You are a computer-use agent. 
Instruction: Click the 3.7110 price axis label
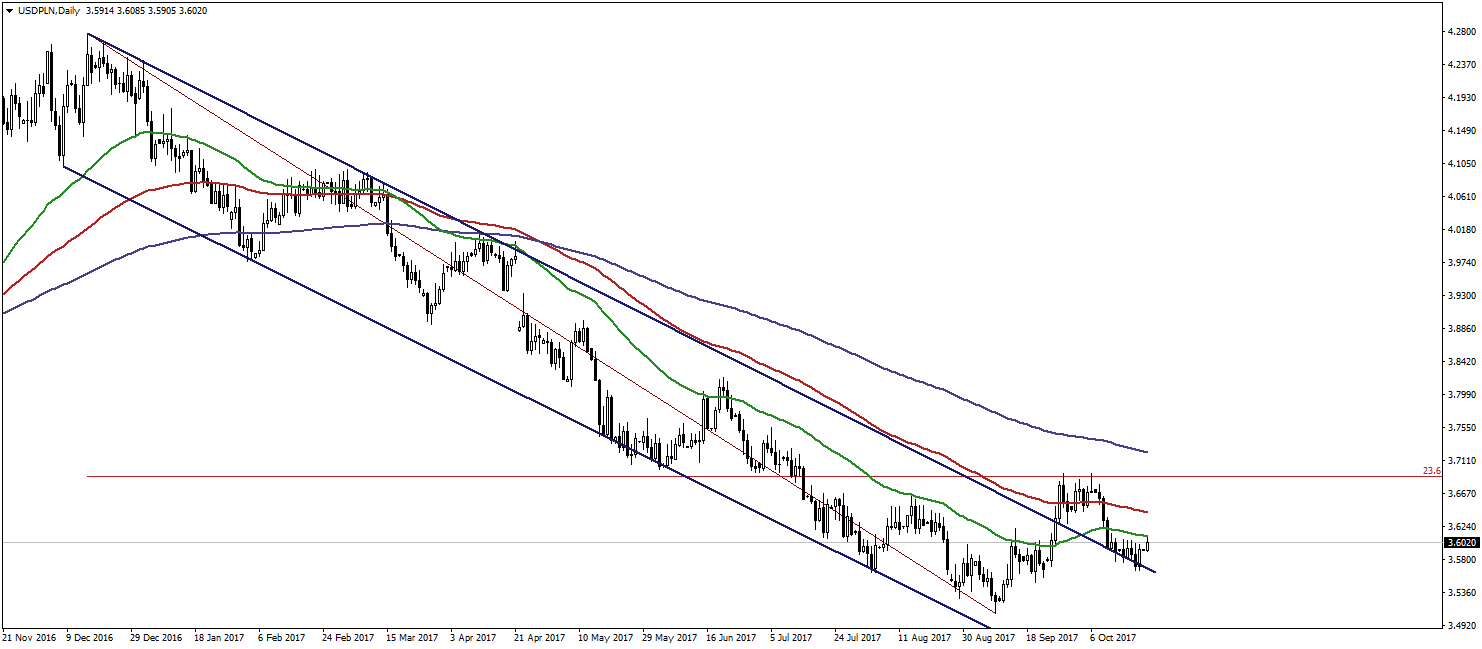1461,461
